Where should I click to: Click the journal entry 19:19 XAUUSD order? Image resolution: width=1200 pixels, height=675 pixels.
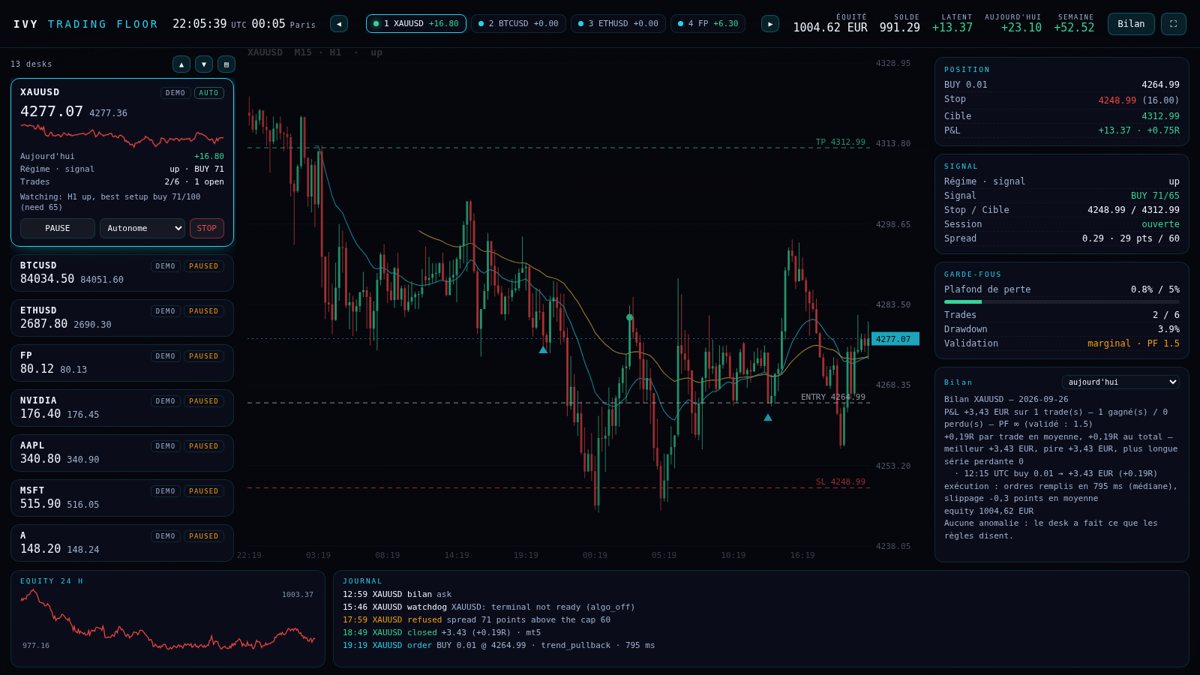499,646
